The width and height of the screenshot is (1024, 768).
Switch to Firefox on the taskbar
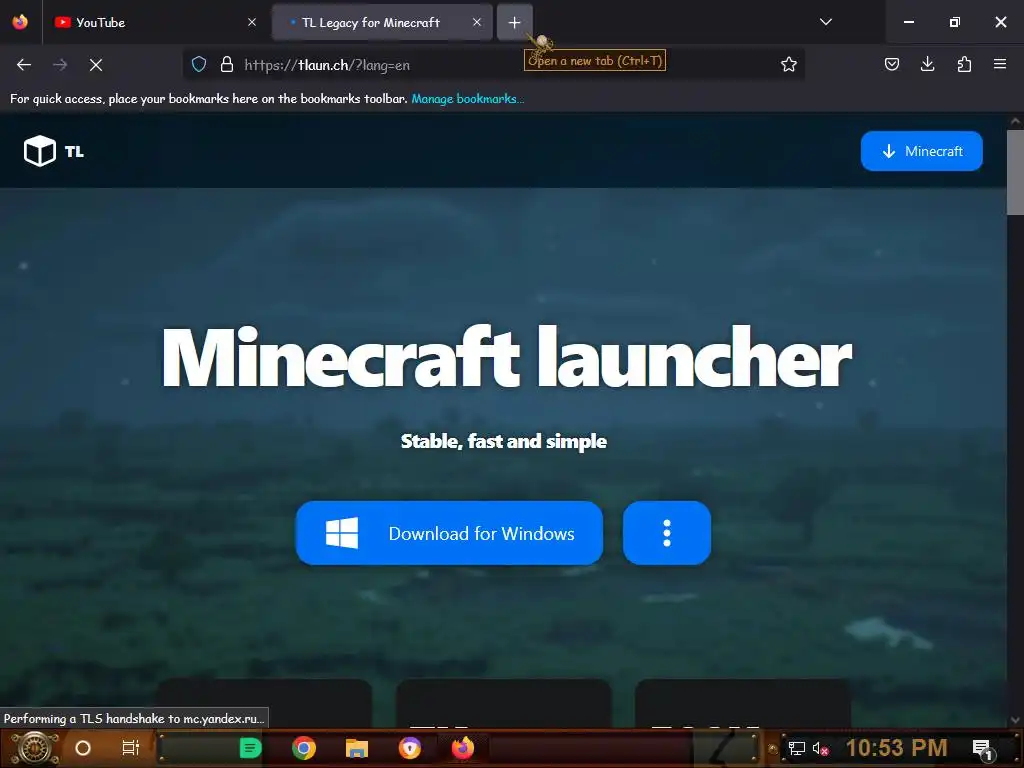pyautogui.click(x=463, y=748)
